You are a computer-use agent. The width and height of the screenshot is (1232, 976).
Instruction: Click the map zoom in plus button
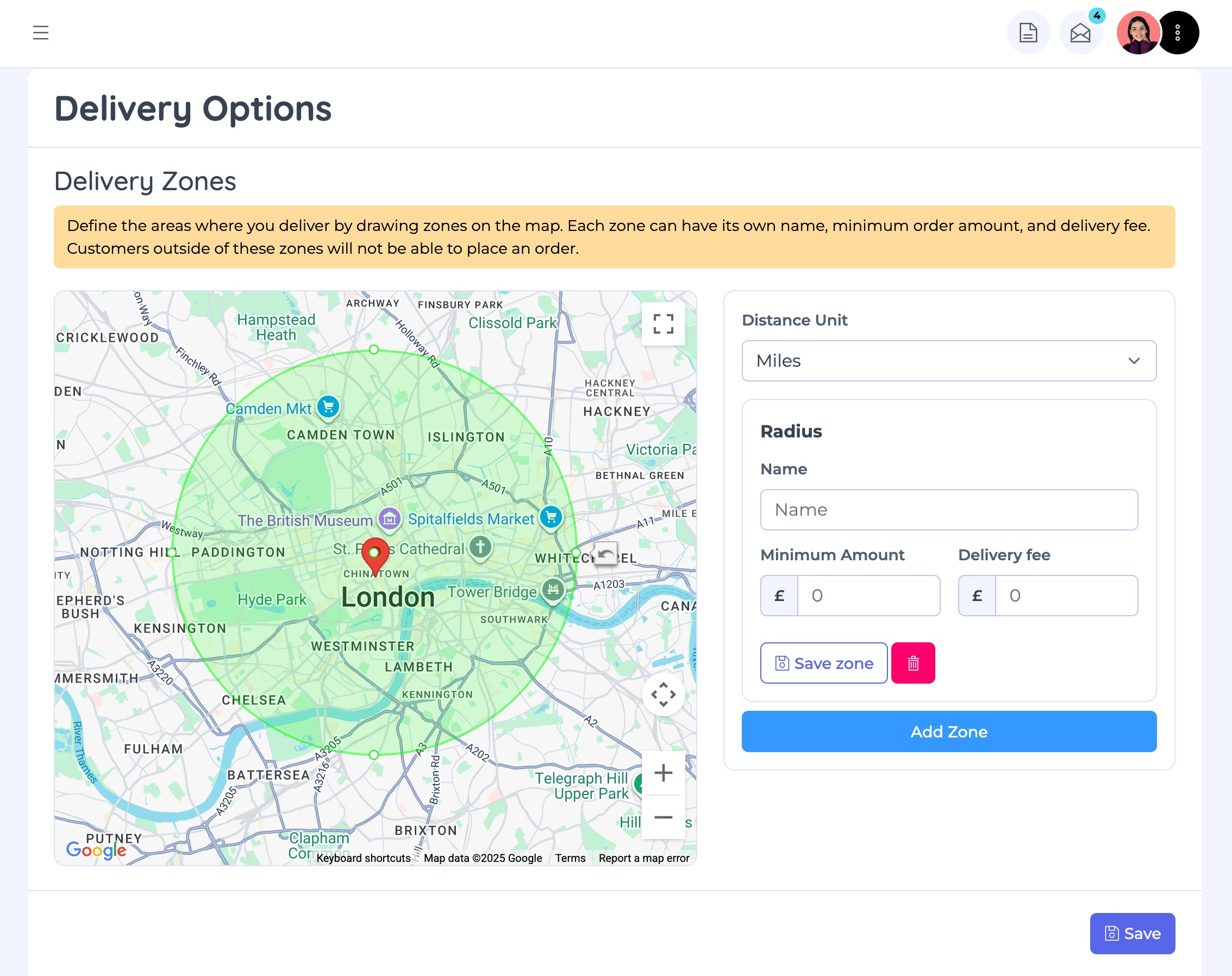pos(663,773)
